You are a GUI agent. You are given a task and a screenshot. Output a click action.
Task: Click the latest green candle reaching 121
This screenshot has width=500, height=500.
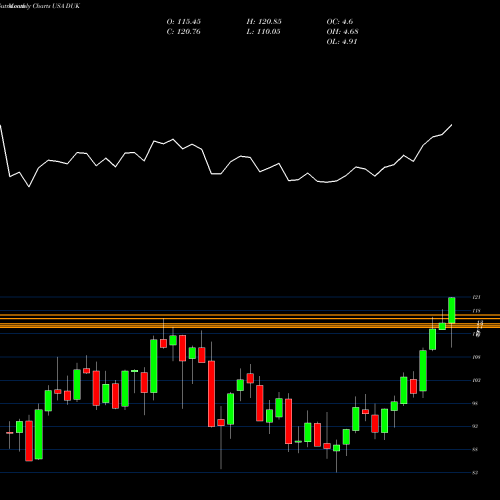pos(452,310)
